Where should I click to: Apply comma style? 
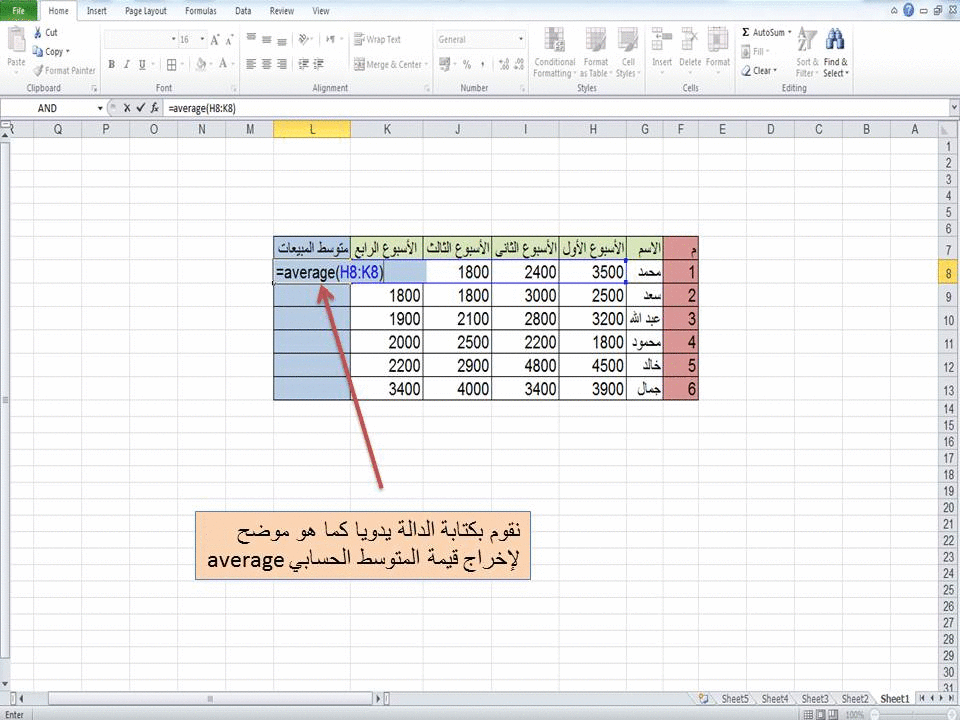(482, 64)
